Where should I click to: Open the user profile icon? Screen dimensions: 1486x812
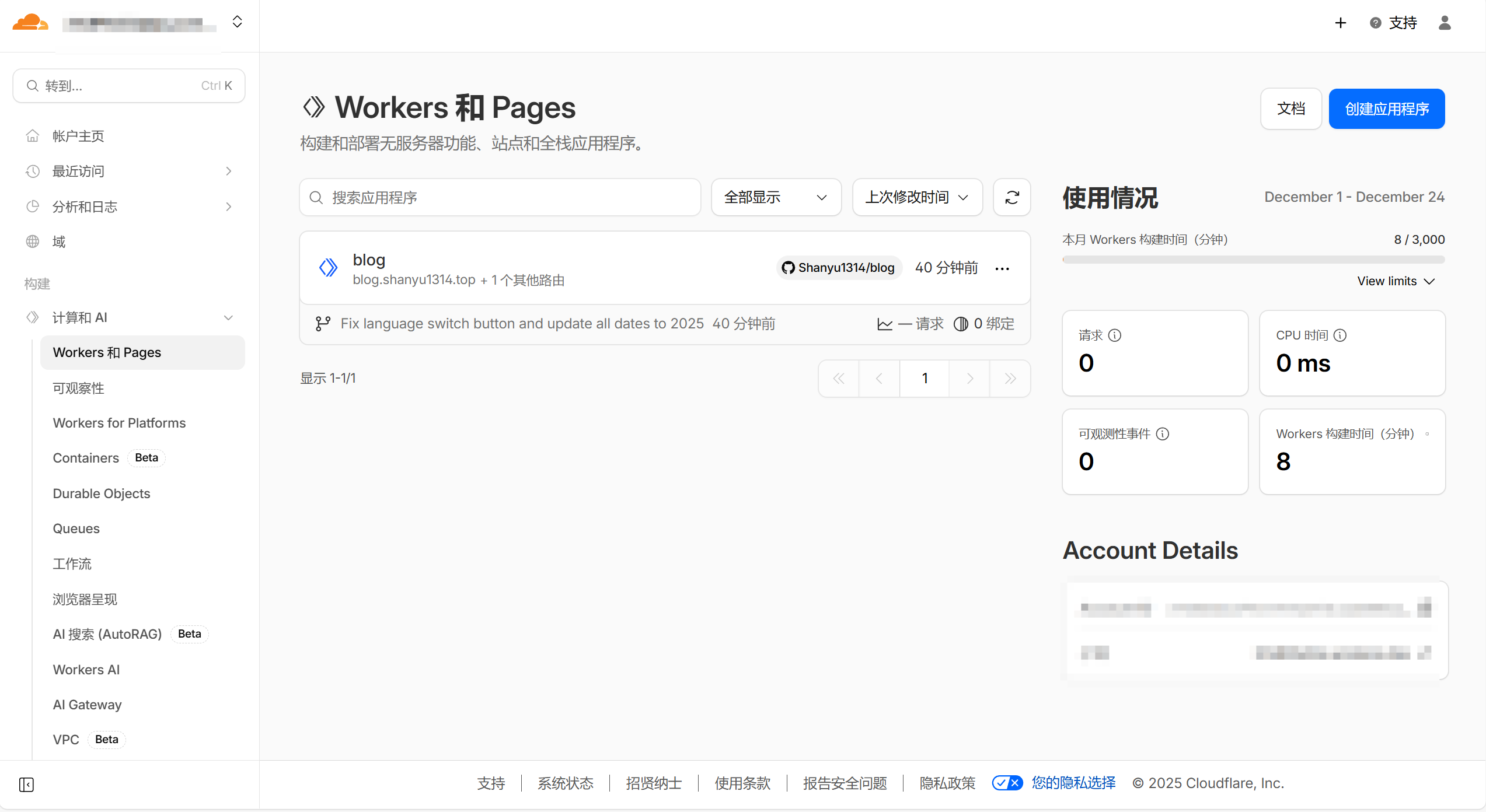[1444, 23]
